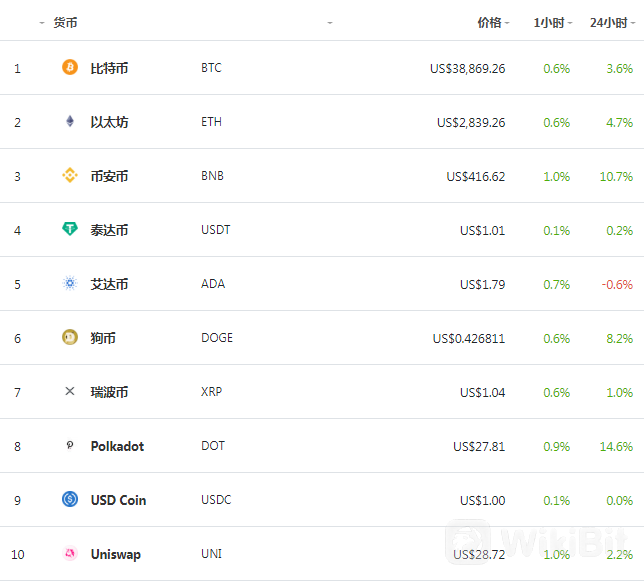Click the BNB yellow logo icon
Viewport: 644px width, 583px height.
(x=70, y=176)
